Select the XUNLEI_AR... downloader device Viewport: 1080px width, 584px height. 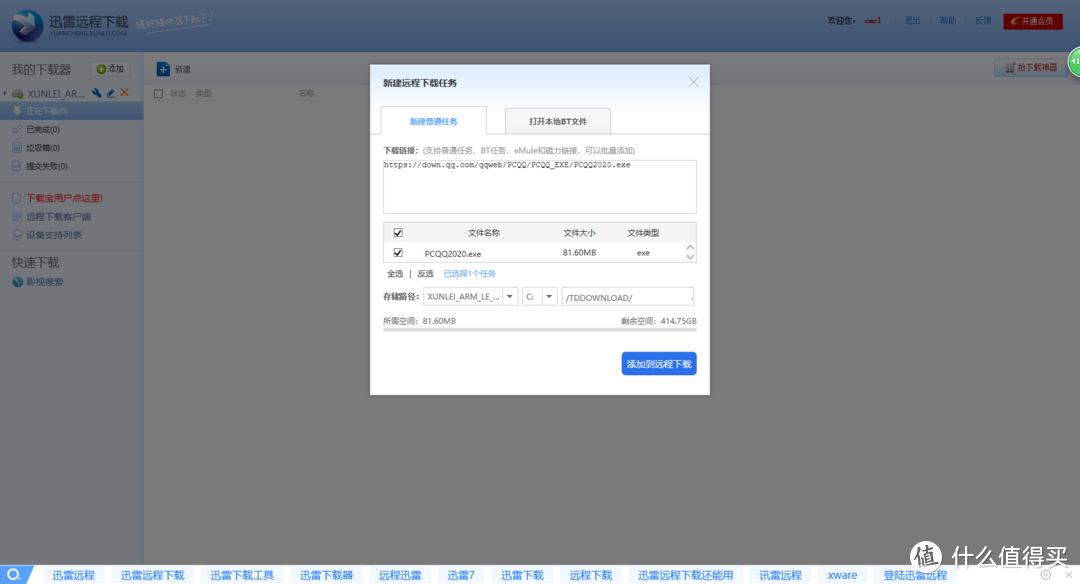click(x=55, y=93)
